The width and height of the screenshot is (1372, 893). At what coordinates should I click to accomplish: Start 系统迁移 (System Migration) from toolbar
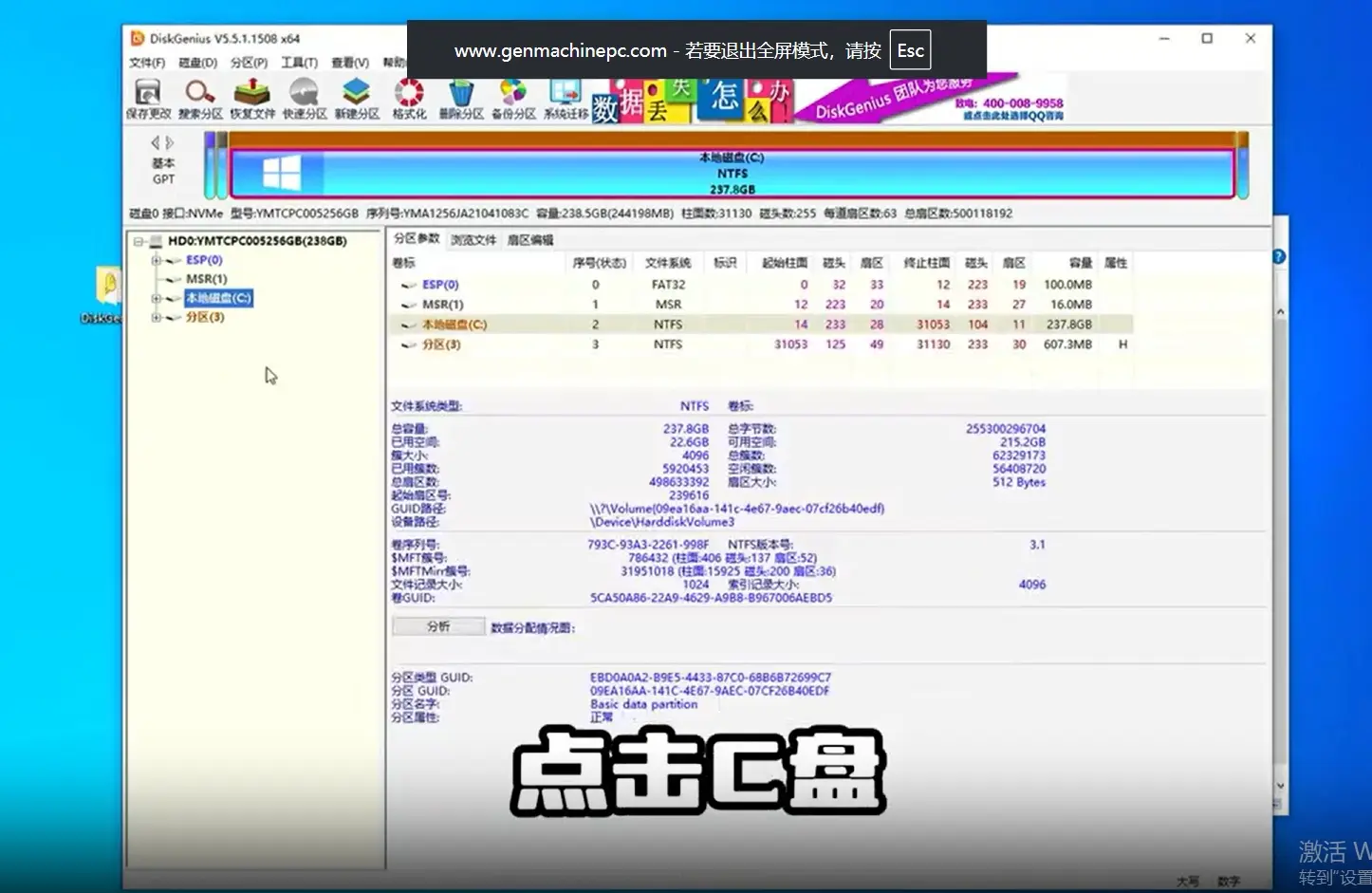pos(565,99)
